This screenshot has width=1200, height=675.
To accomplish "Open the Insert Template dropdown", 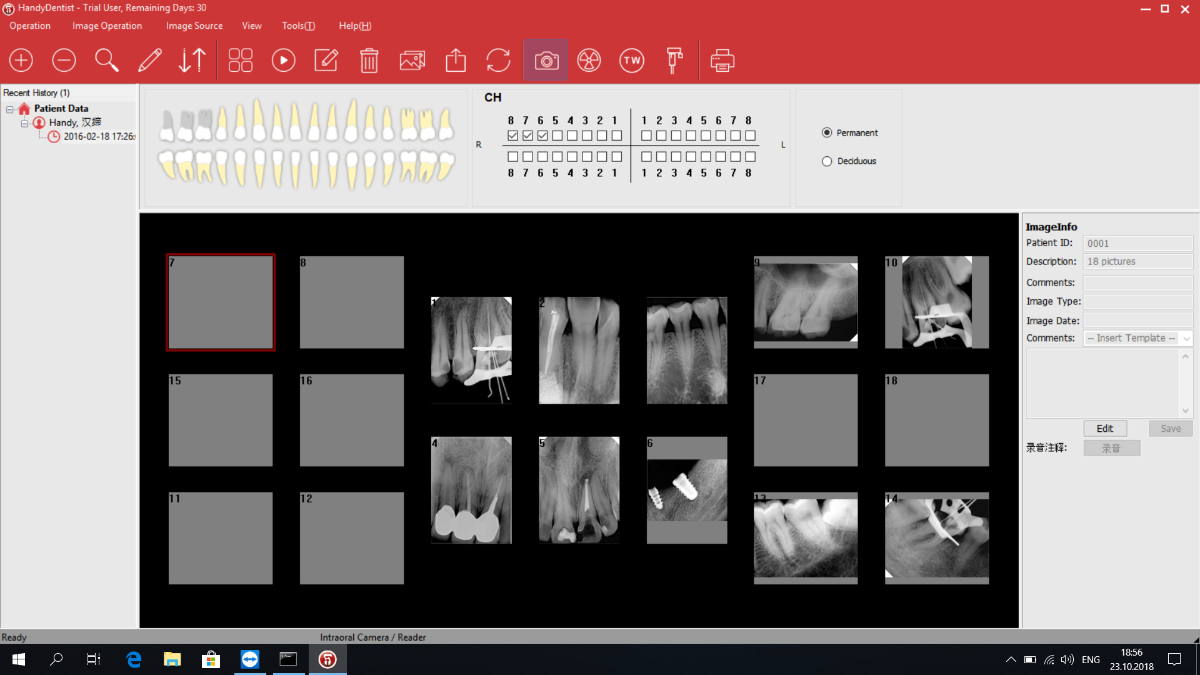I will pyautogui.click(x=1138, y=339).
